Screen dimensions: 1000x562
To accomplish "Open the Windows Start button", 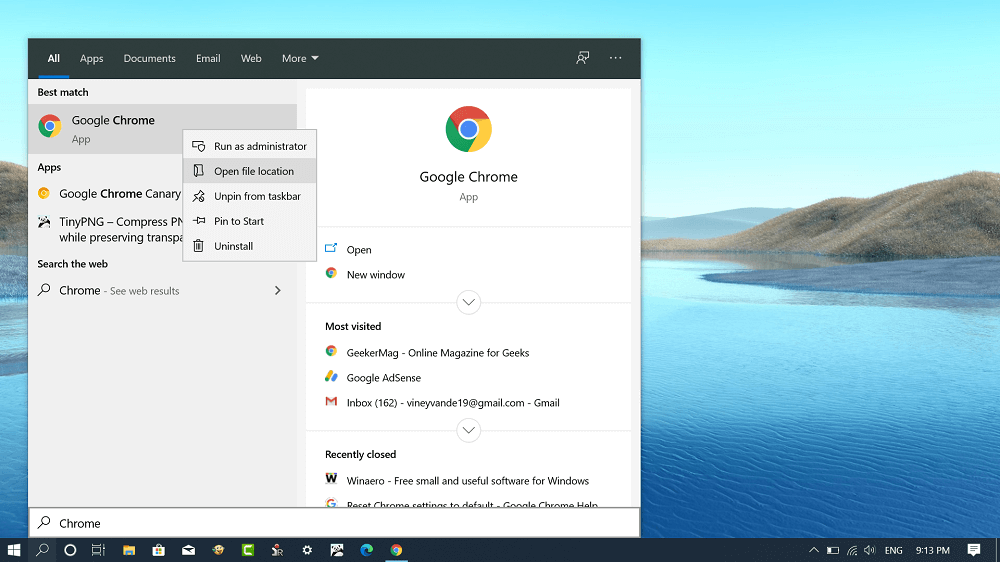I will 13,550.
